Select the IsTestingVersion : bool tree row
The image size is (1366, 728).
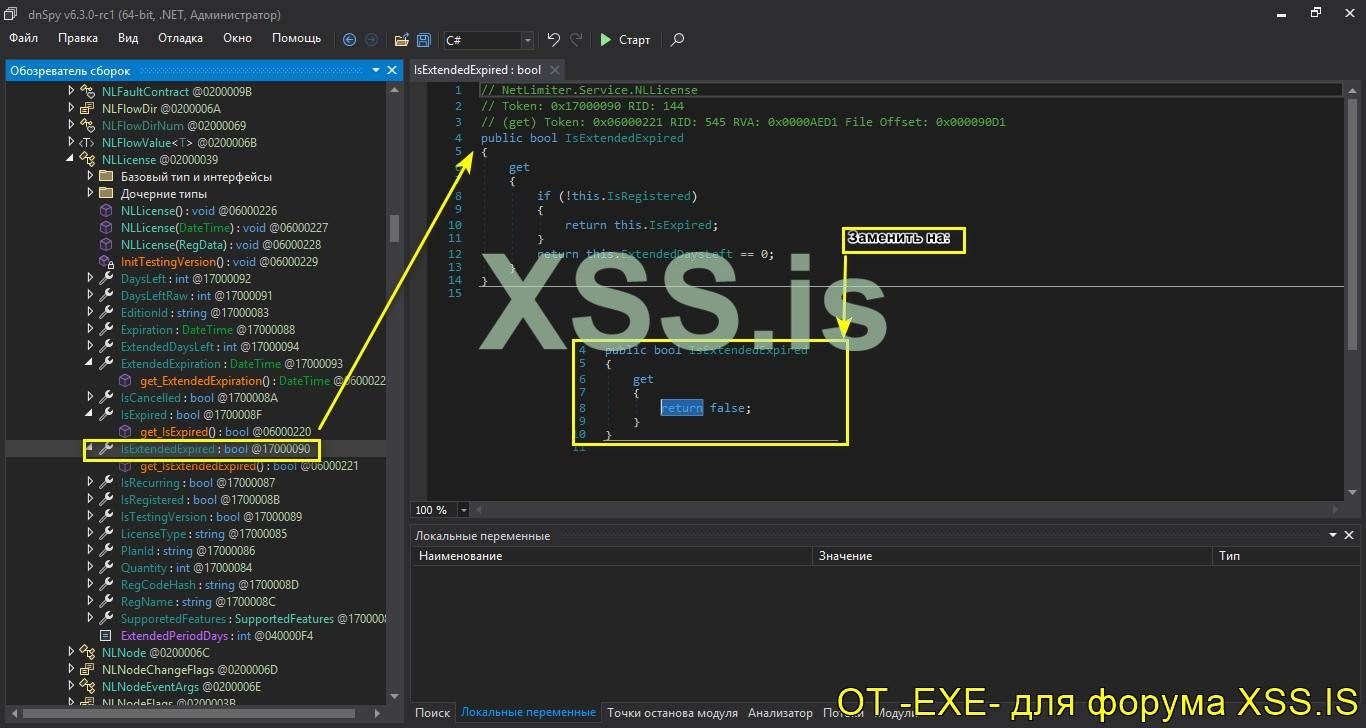click(x=211, y=517)
